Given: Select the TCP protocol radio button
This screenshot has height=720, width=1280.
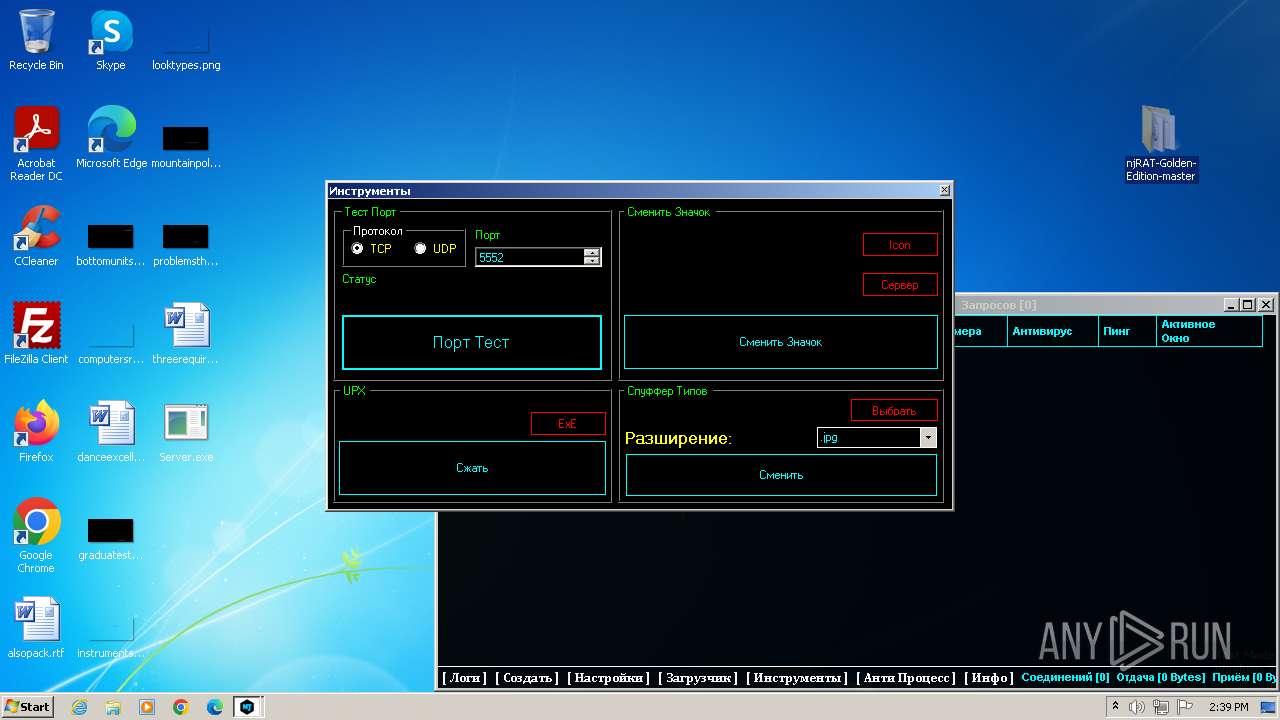Looking at the screenshot, I should click(358, 248).
